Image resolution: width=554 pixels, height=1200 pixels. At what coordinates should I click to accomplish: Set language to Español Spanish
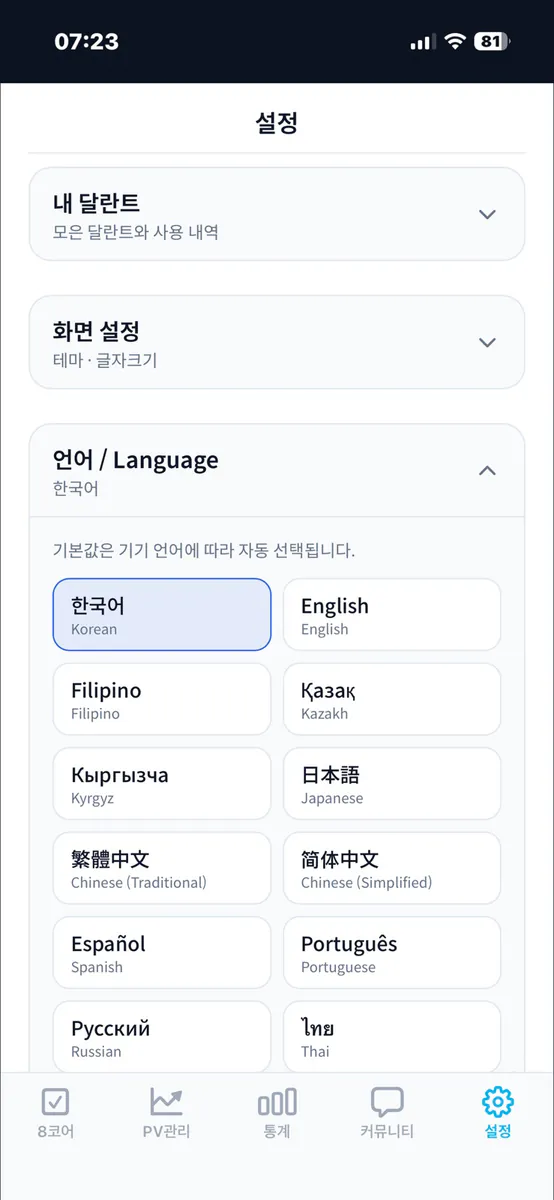tap(162, 953)
